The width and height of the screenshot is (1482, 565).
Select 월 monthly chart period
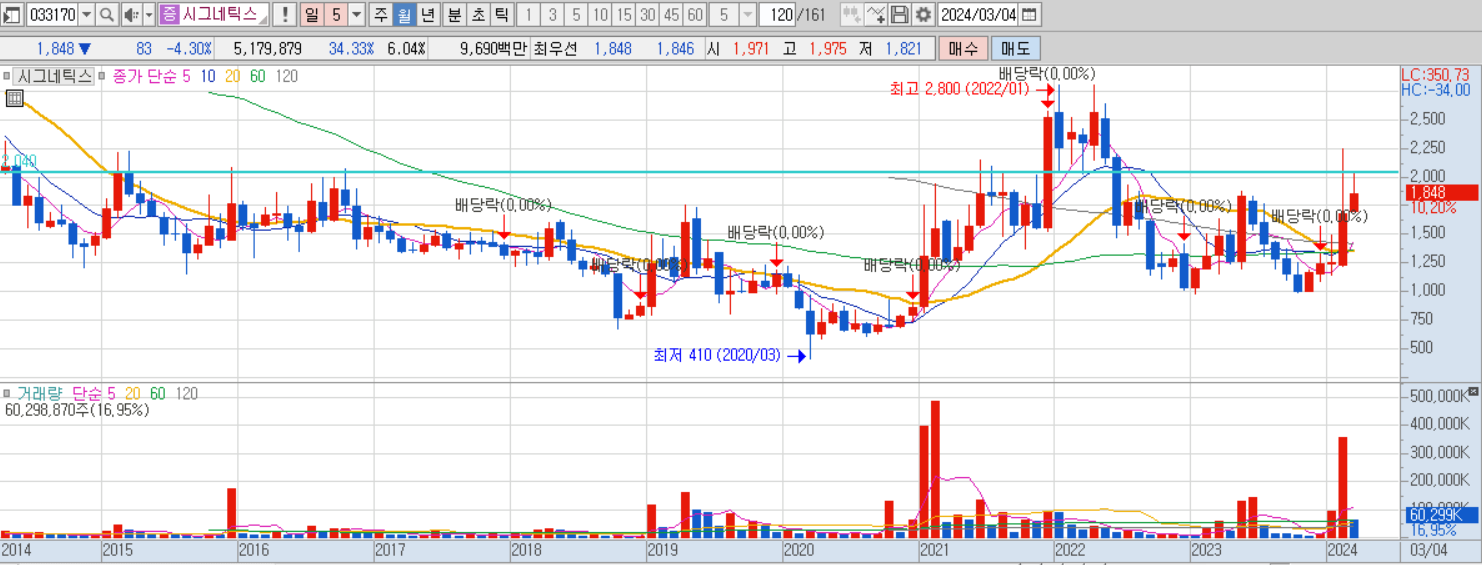pyautogui.click(x=404, y=14)
